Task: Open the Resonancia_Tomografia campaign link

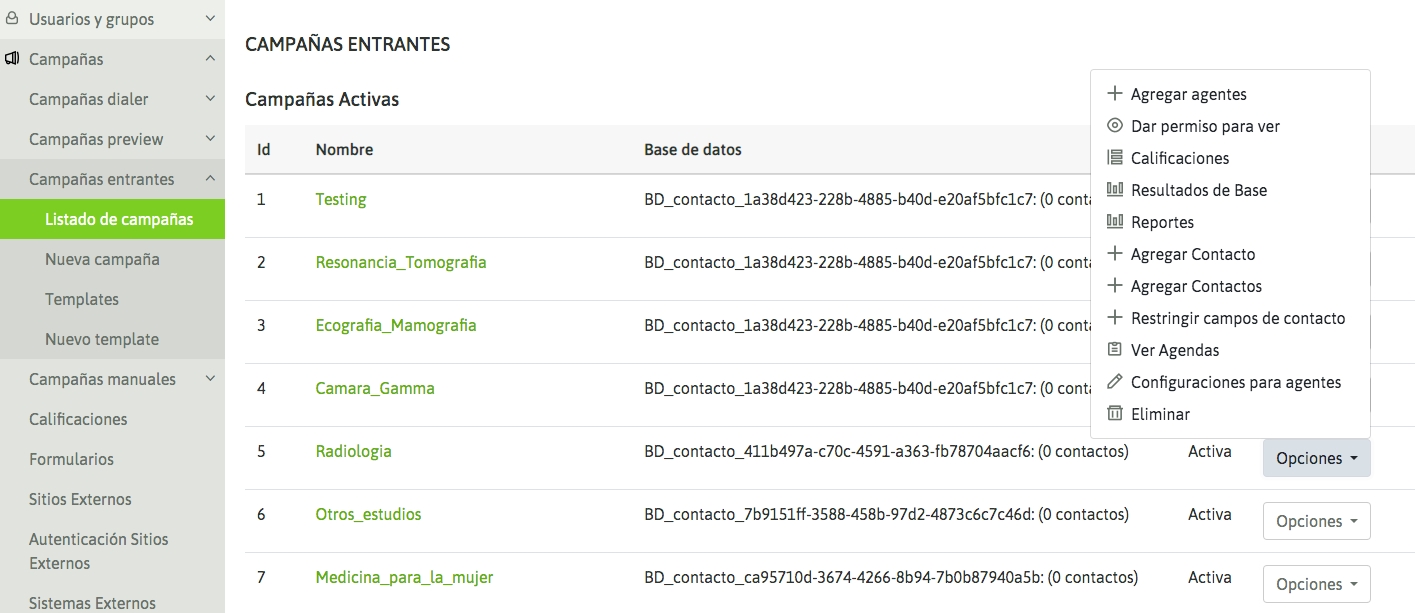Action: point(401,262)
